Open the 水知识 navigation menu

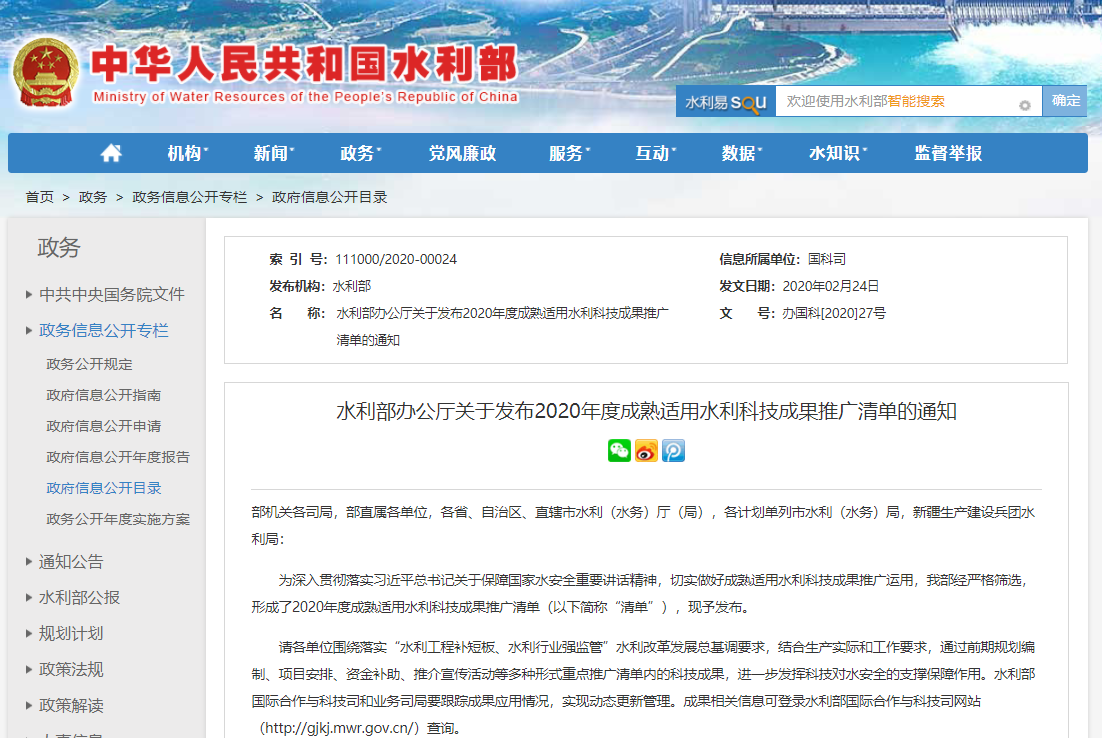point(837,153)
